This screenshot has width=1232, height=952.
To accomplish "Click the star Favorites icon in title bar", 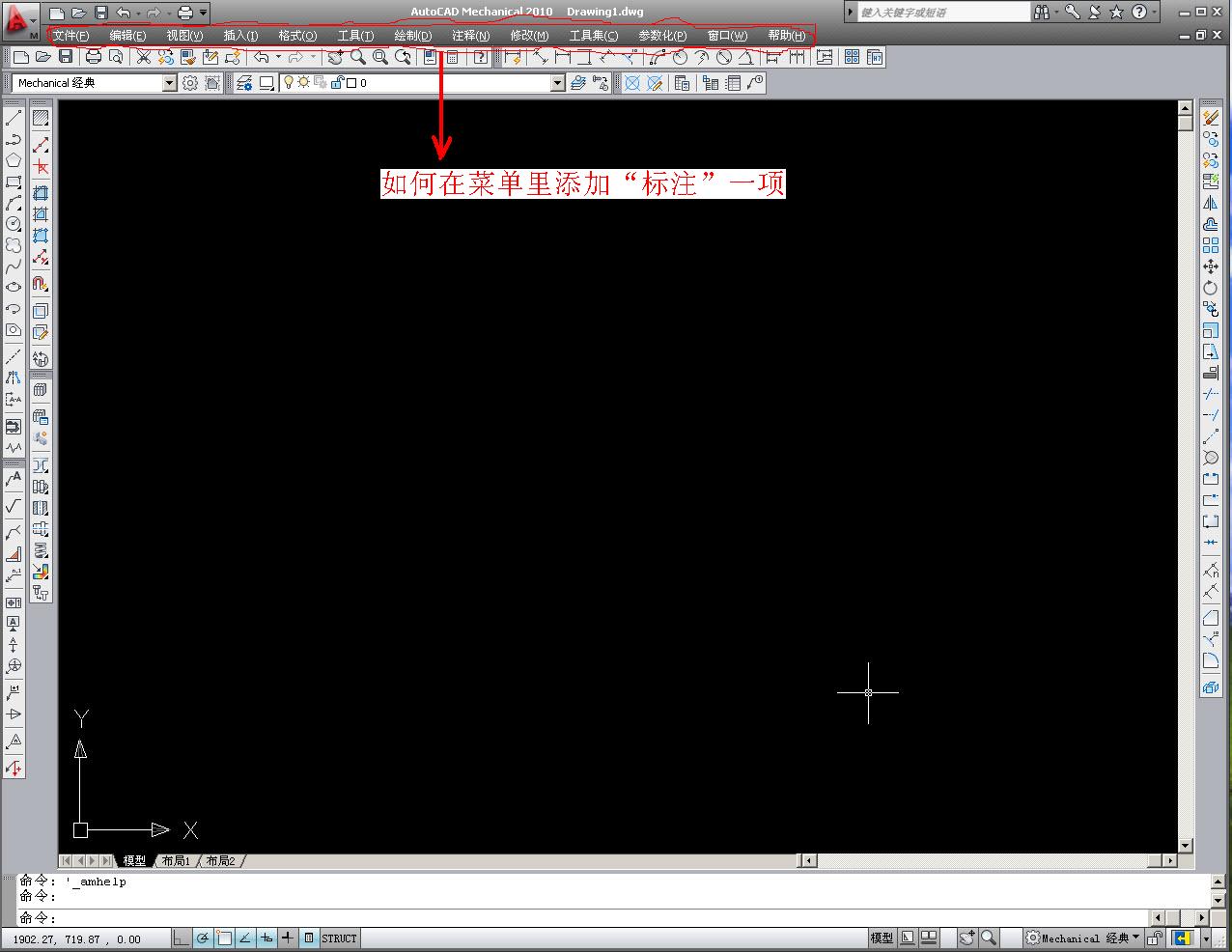I will tap(1117, 13).
